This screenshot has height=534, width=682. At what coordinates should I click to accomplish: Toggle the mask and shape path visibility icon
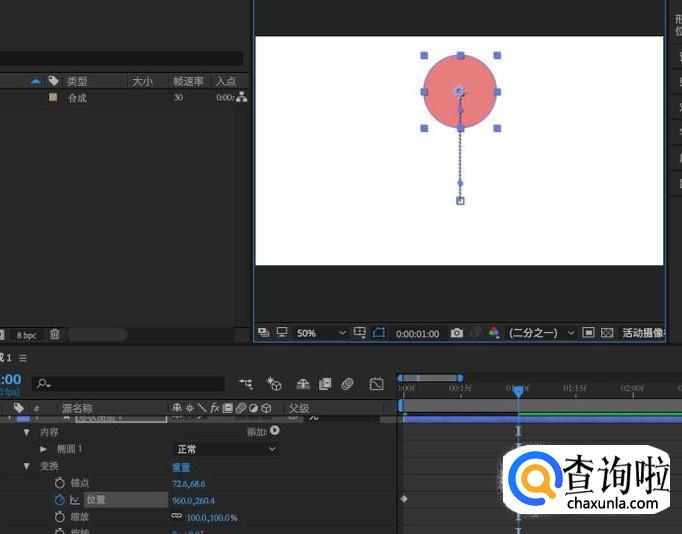(x=379, y=333)
